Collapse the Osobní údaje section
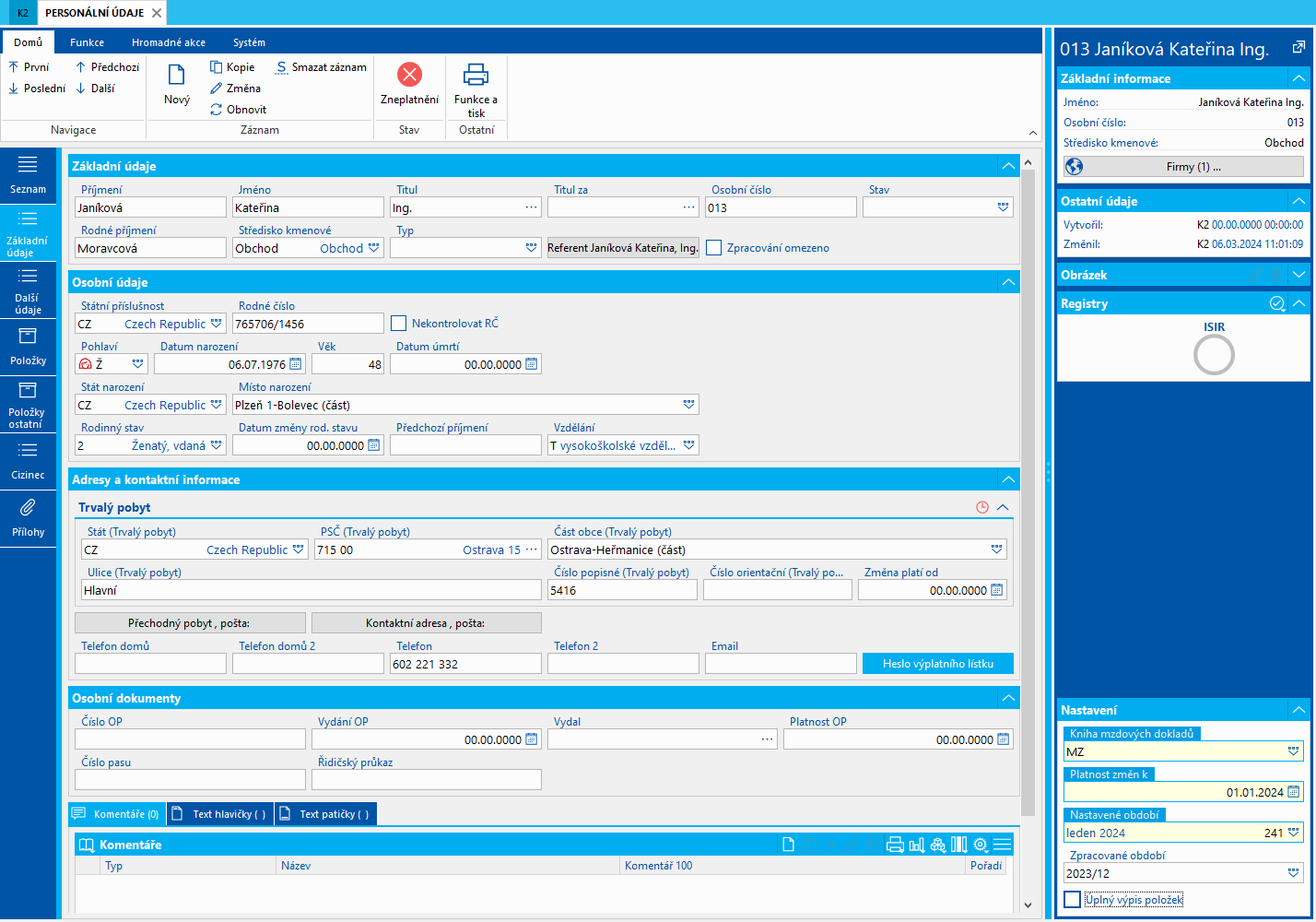This screenshot has height=922, width=1316. (1008, 282)
